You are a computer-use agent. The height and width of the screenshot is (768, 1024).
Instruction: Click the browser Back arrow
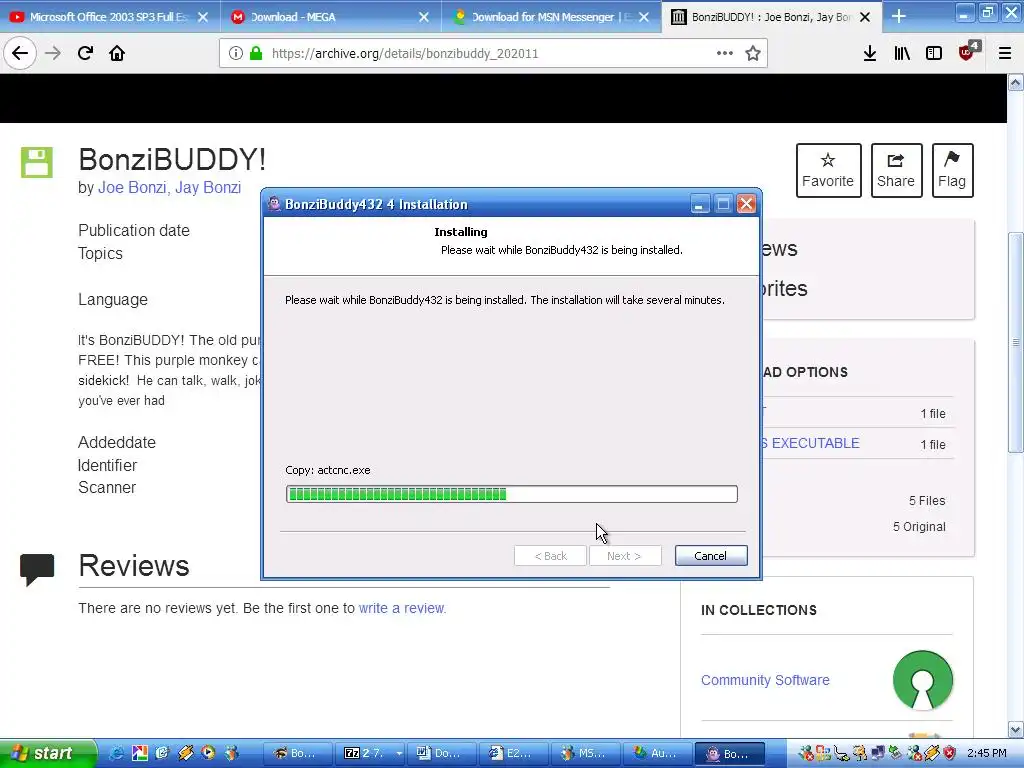[x=20, y=54]
